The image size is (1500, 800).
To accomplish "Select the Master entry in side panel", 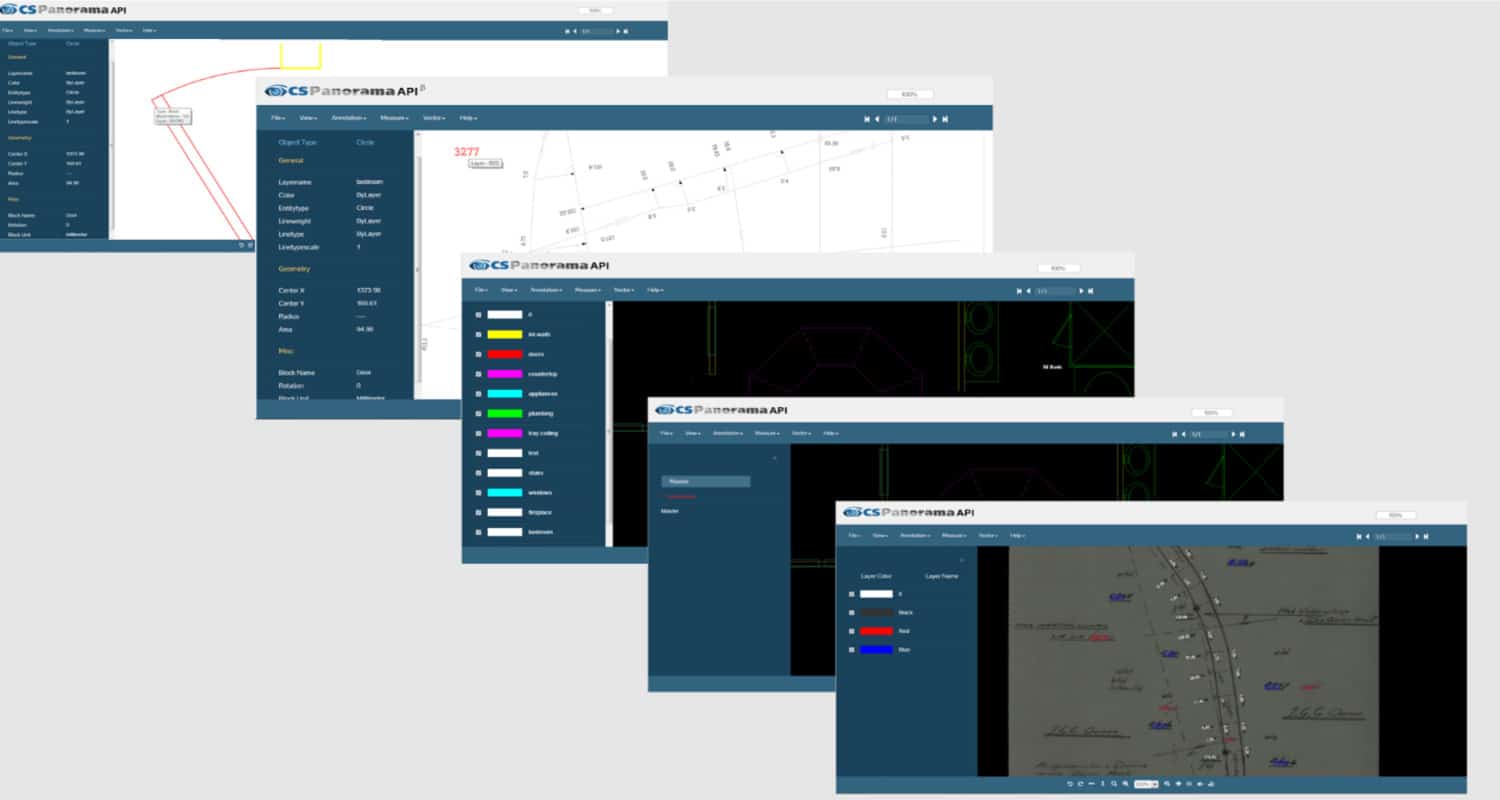I will 670,511.
